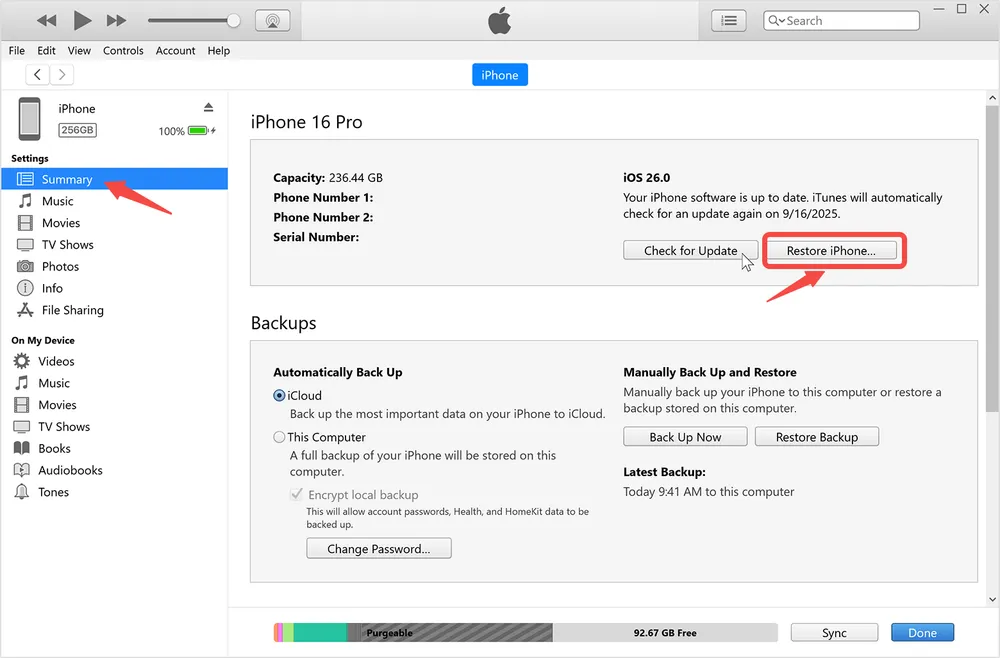The width and height of the screenshot is (1000, 658).
Task: Select the iPhone tab button
Action: 499,75
